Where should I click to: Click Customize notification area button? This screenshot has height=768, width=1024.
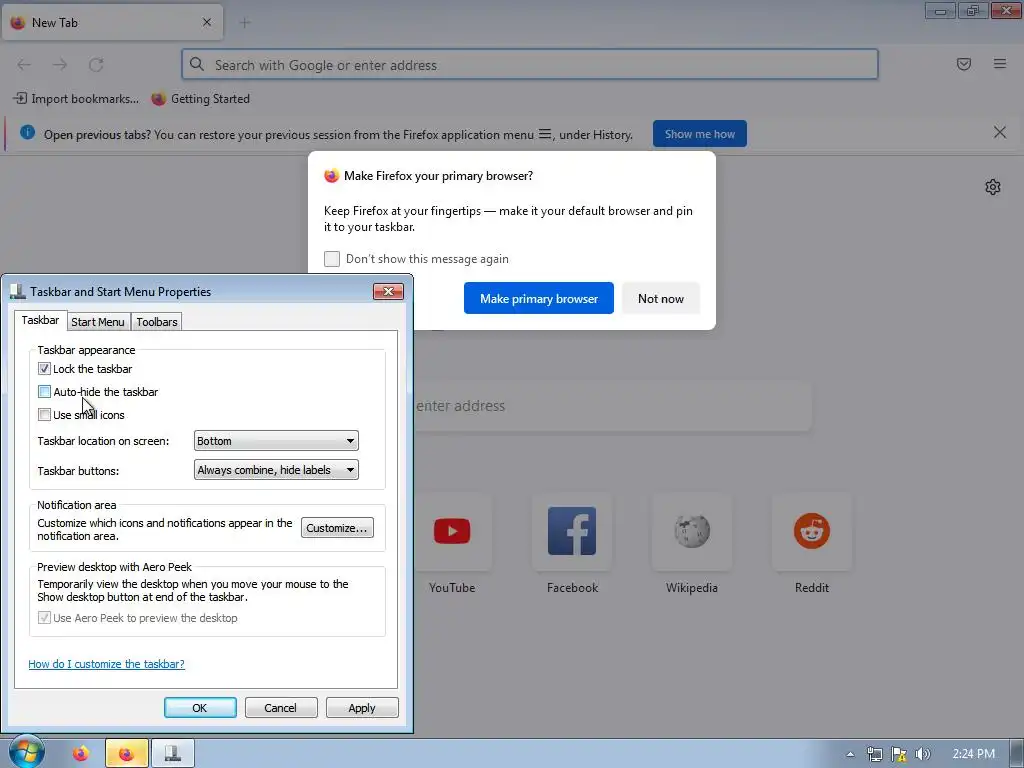pyautogui.click(x=337, y=528)
